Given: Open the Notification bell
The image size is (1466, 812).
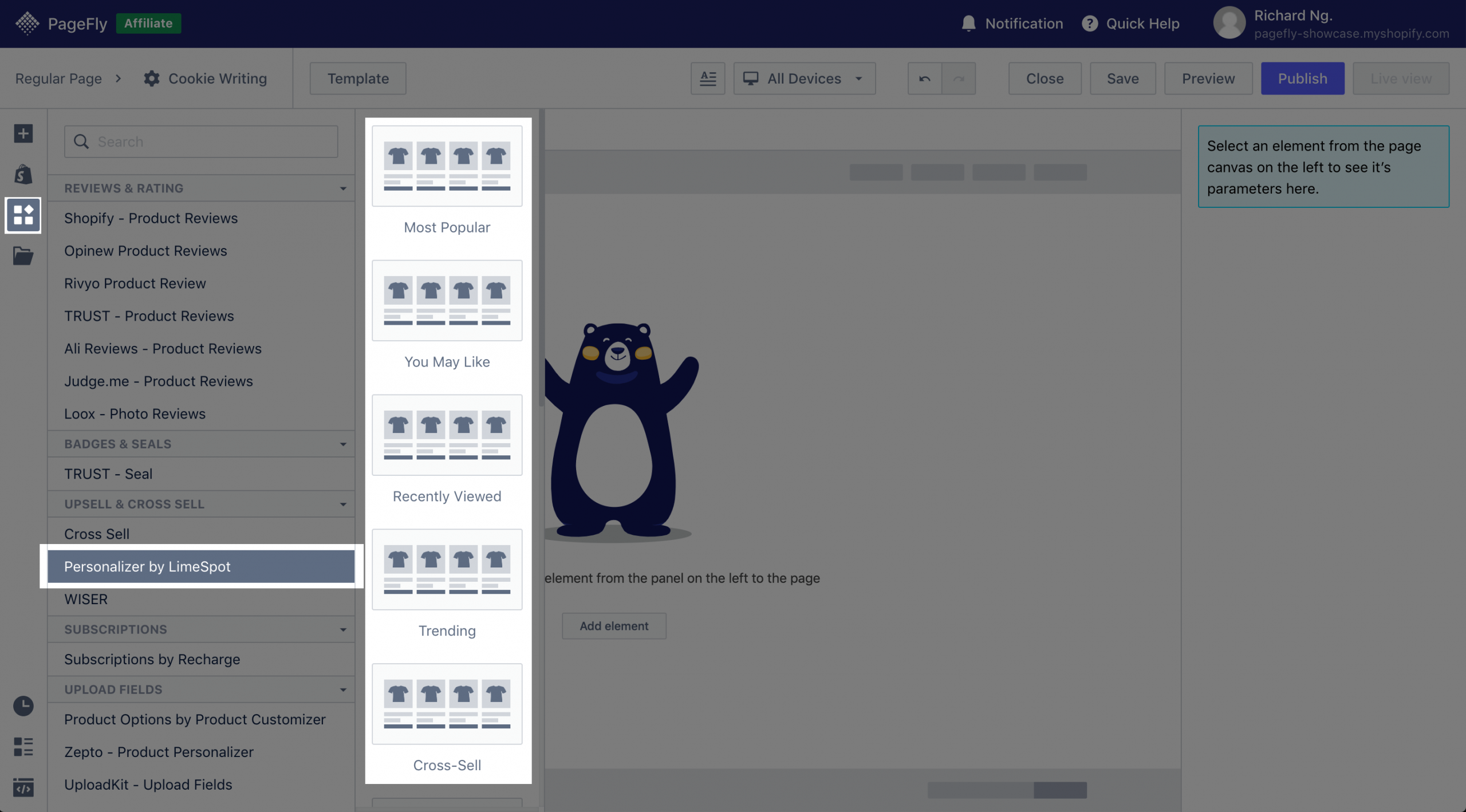Looking at the screenshot, I should [968, 23].
